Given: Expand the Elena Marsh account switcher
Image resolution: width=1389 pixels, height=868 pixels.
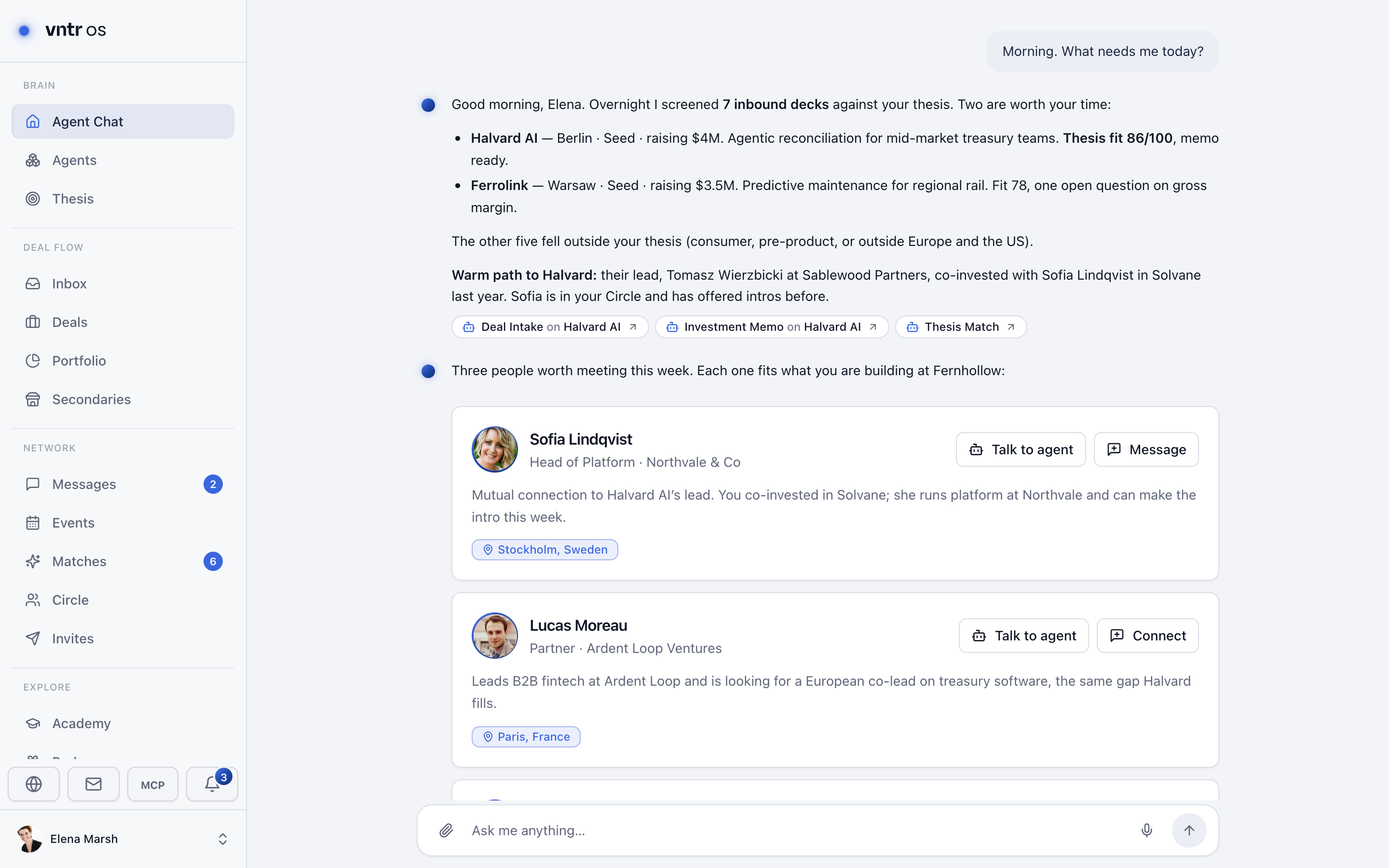Looking at the screenshot, I should (x=223, y=839).
